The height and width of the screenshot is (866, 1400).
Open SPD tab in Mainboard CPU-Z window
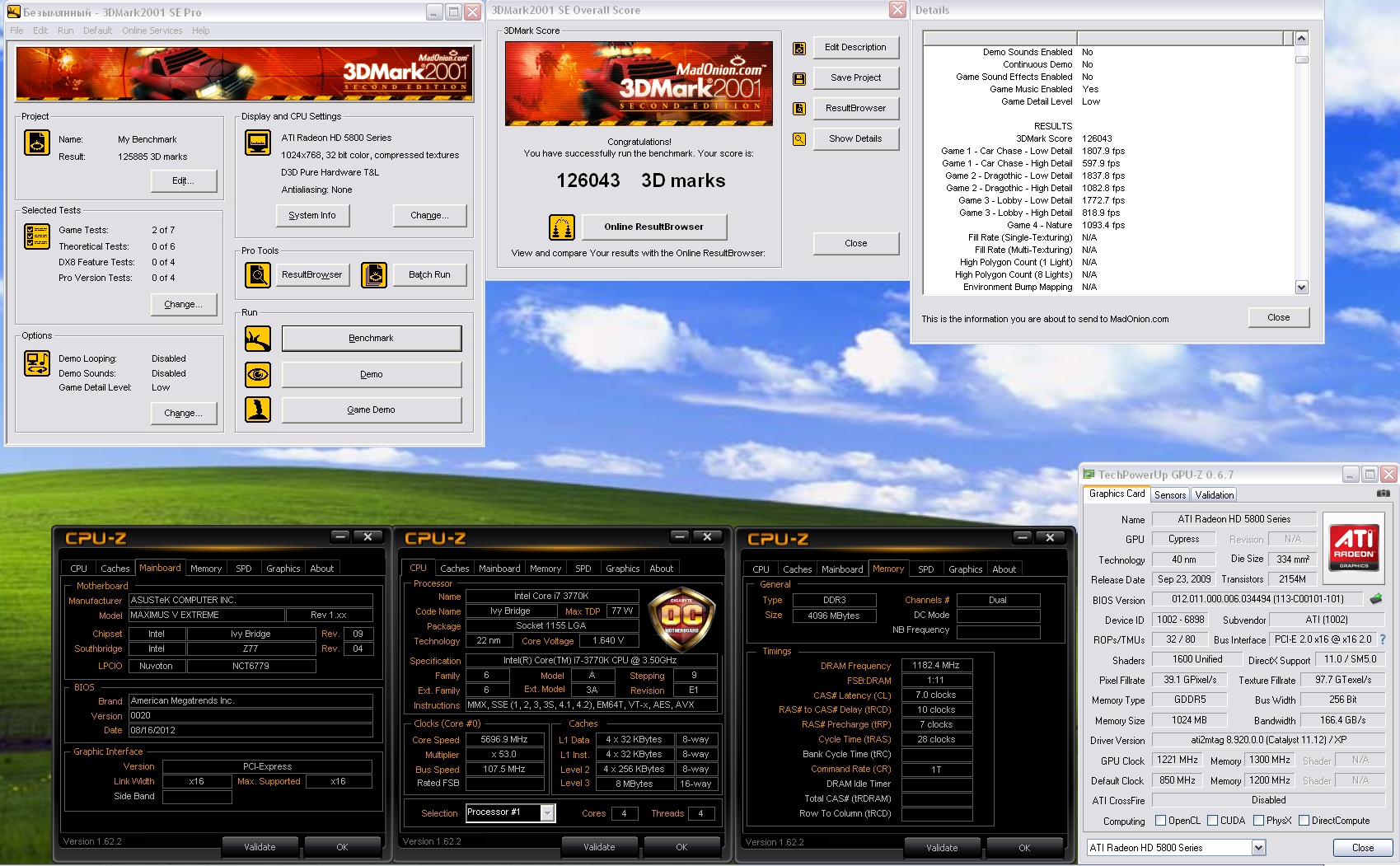point(244,569)
